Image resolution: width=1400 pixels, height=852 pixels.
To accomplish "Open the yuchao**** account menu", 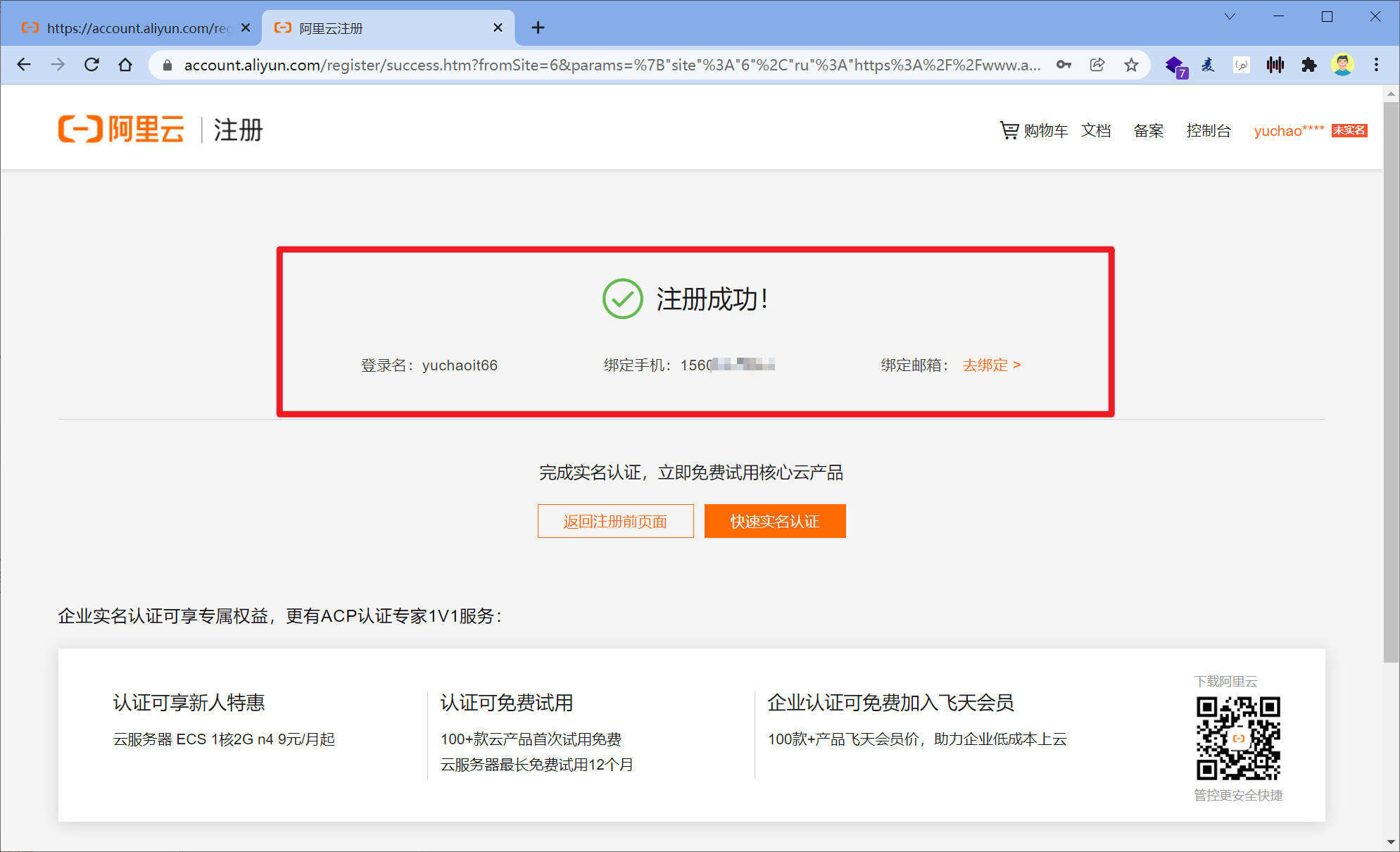I will (1288, 130).
